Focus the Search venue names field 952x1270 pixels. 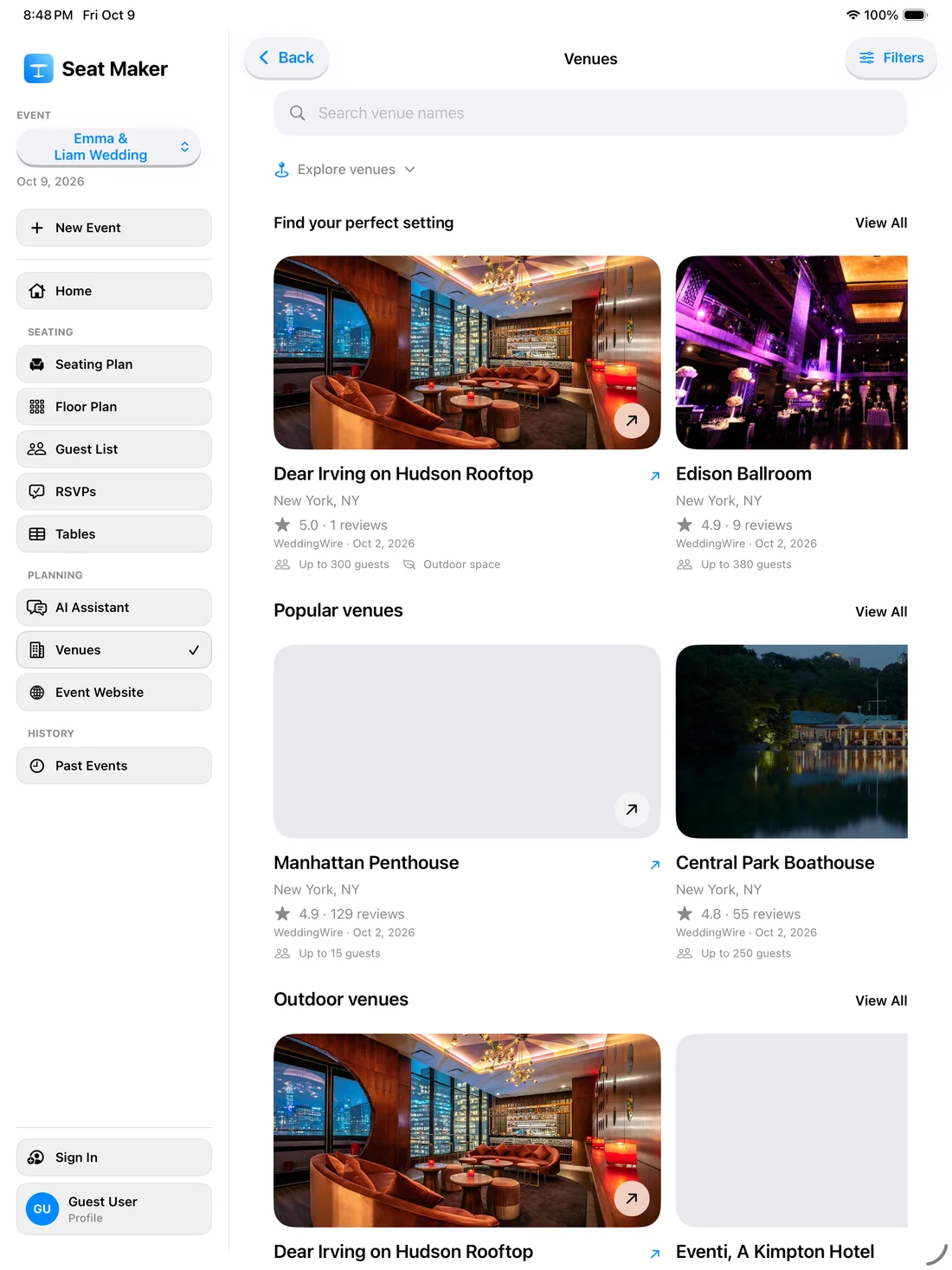point(590,113)
